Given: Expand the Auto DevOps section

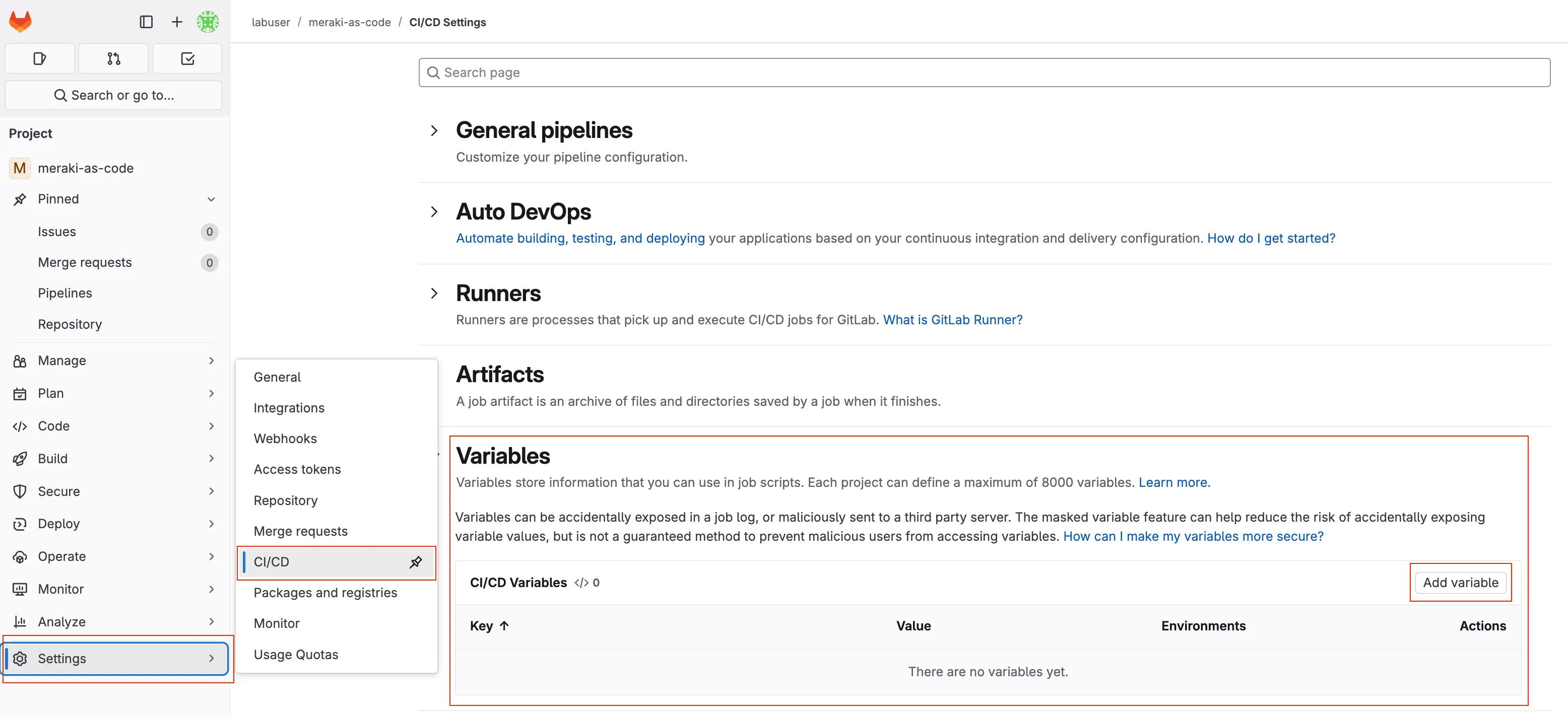Looking at the screenshot, I should pos(435,211).
